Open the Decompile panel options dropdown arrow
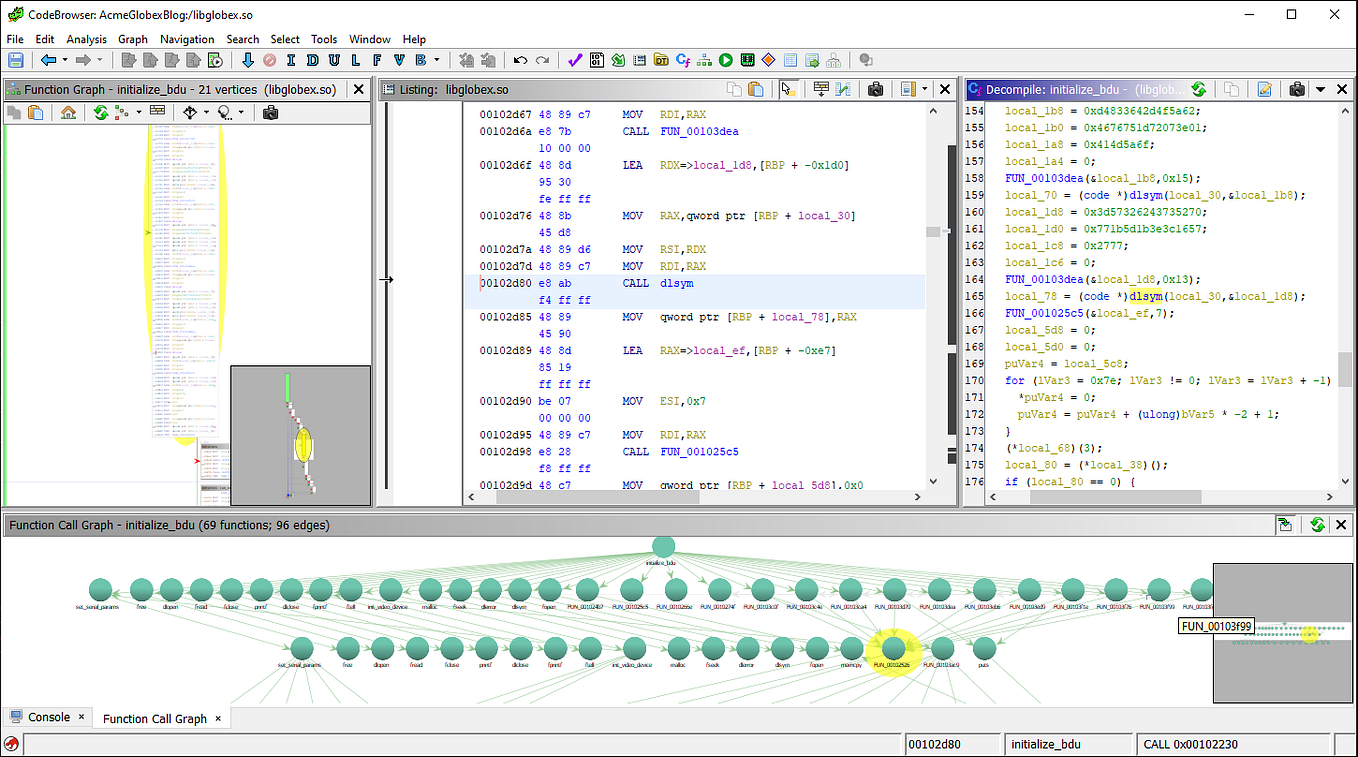 coord(1322,89)
